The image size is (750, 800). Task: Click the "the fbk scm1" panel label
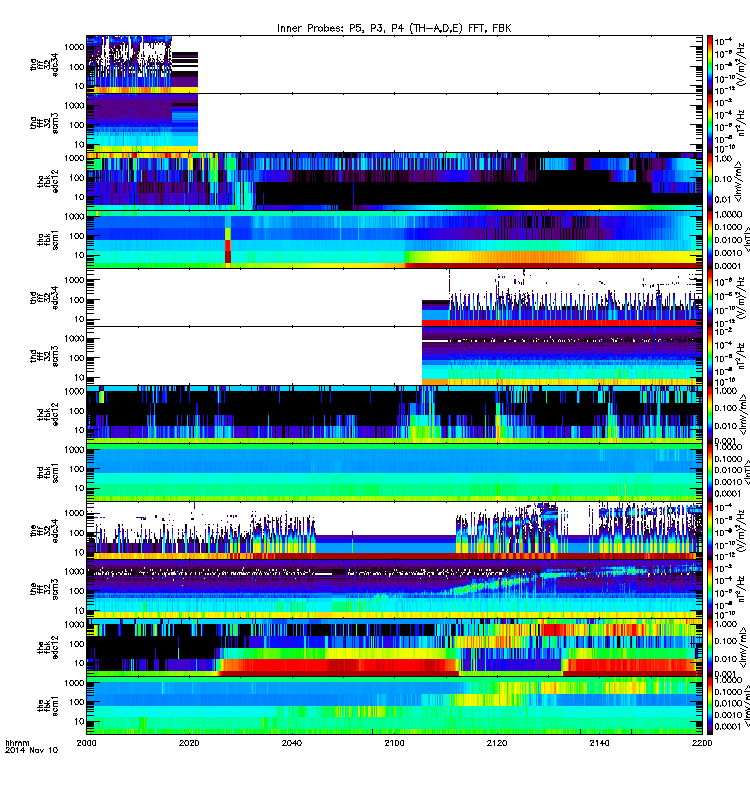coord(48,706)
